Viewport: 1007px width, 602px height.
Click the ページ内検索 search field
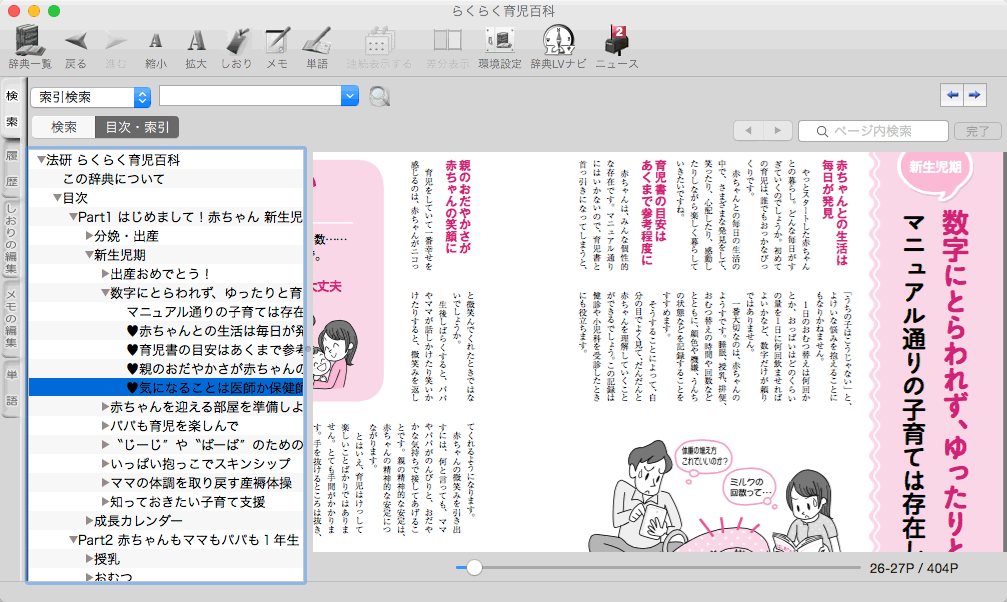click(873, 131)
